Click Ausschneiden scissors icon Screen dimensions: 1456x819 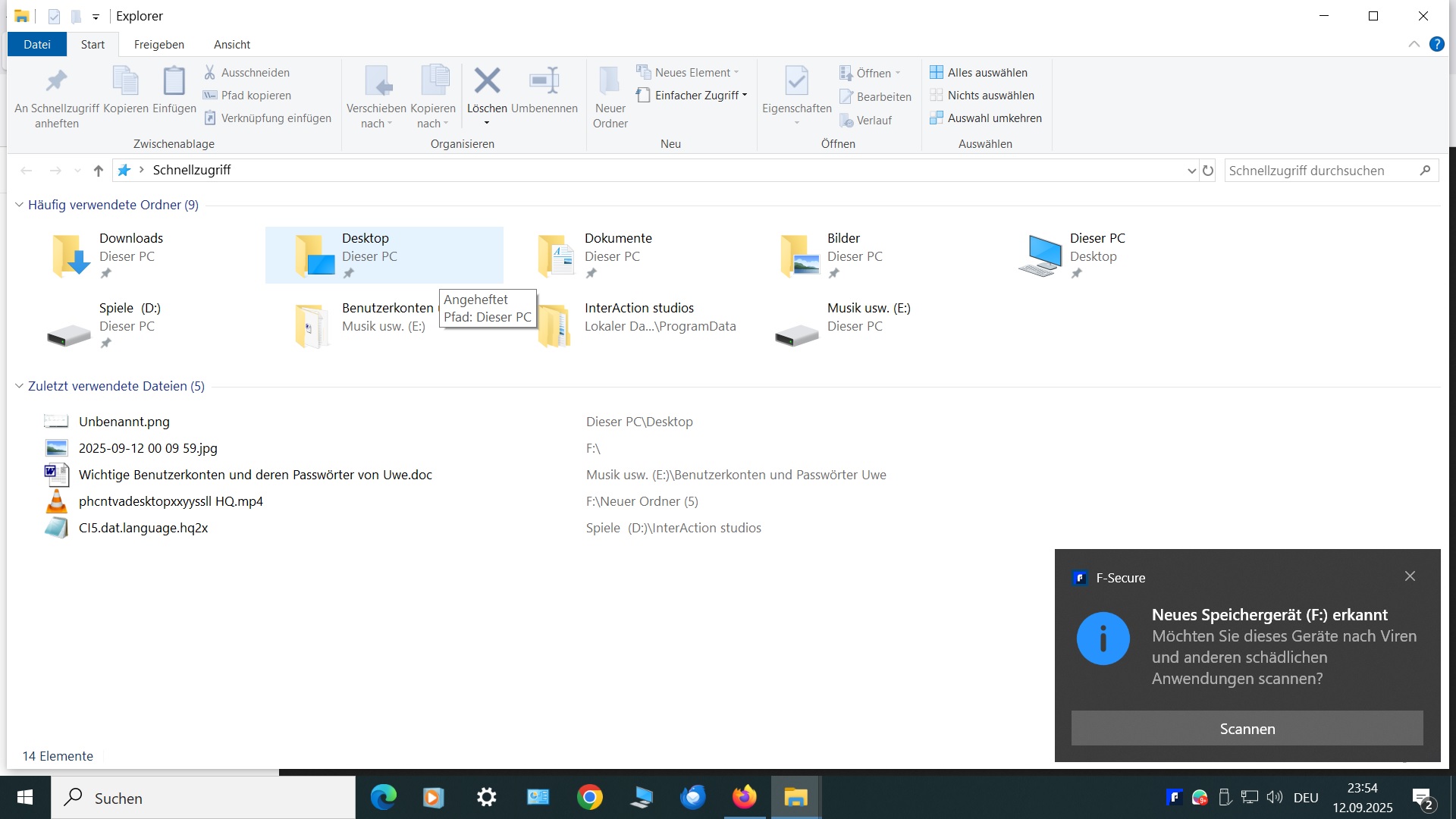tap(210, 73)
